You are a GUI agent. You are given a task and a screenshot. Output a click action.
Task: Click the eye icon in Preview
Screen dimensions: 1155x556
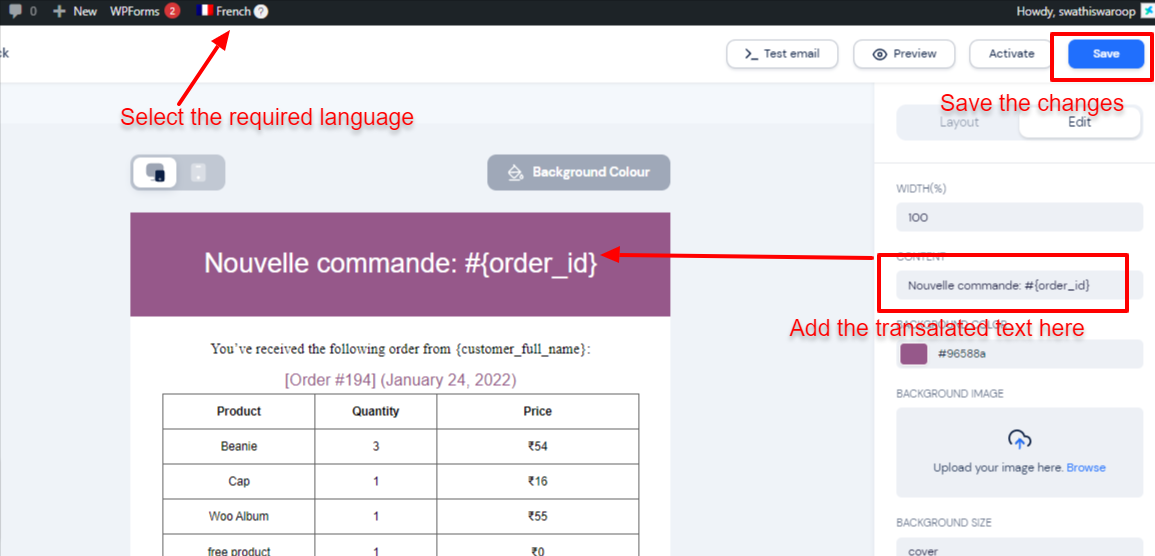coord(880,54)
